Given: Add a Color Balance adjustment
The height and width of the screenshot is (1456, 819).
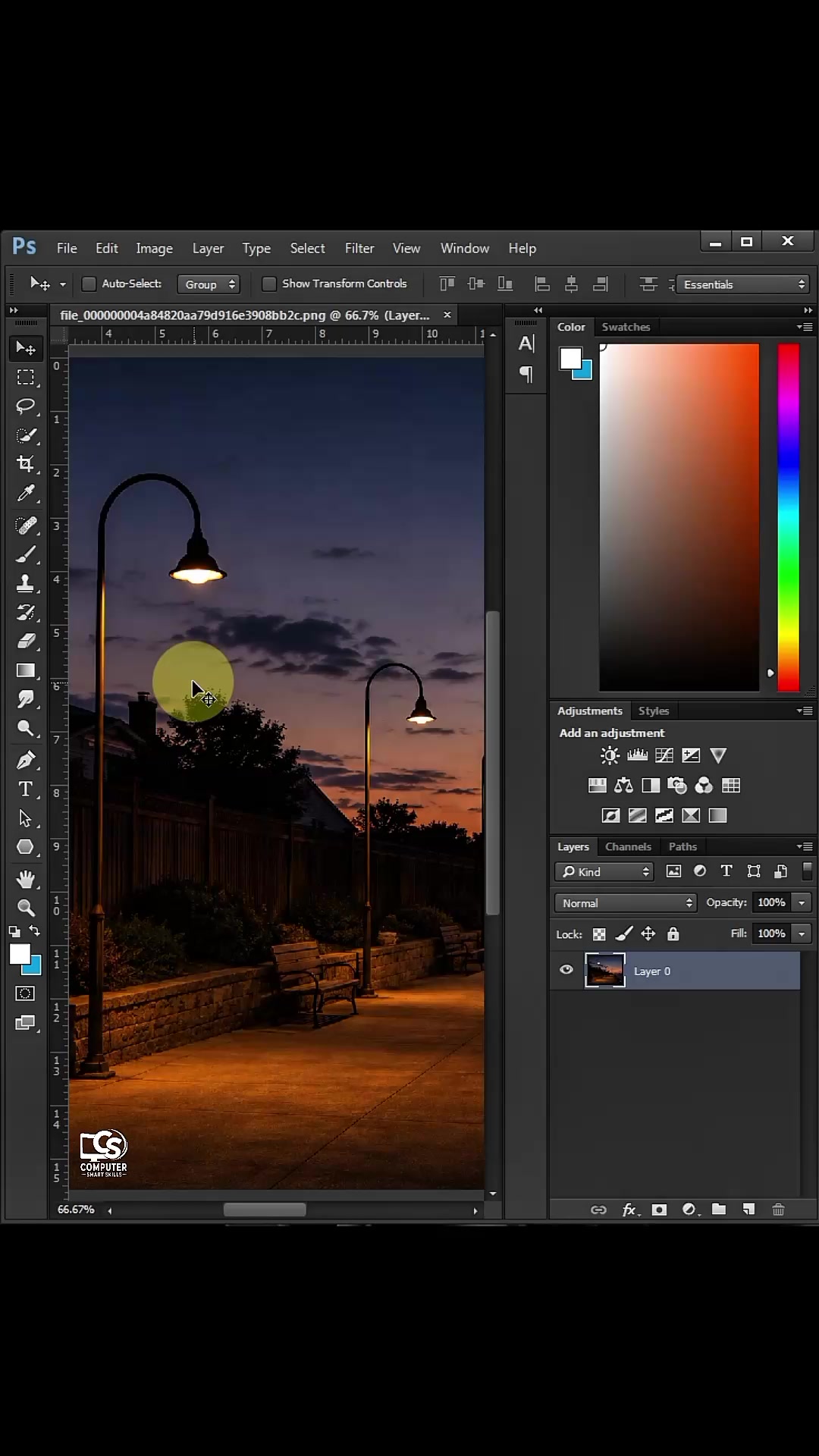Looking at the screenshot, I should coord(623,786).
